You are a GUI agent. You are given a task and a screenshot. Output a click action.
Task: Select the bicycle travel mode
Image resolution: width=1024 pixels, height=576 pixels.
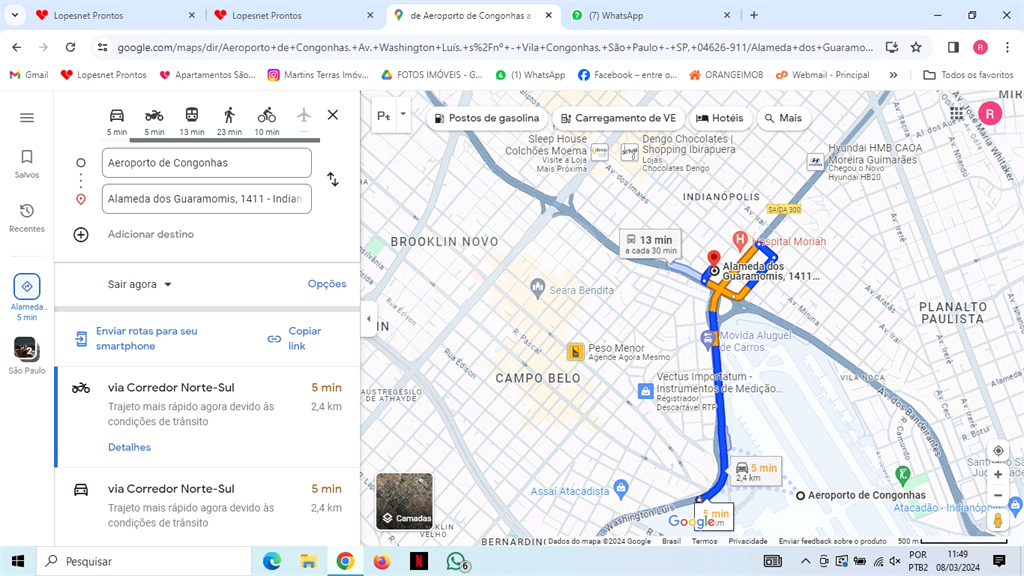coord(266,116)
